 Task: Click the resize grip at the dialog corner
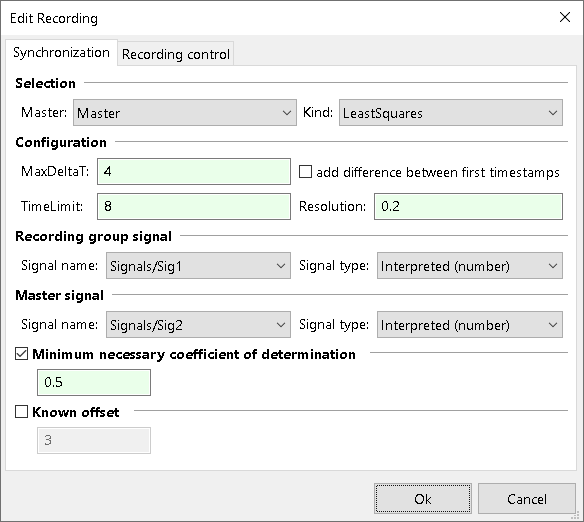[x=575, y=515]
